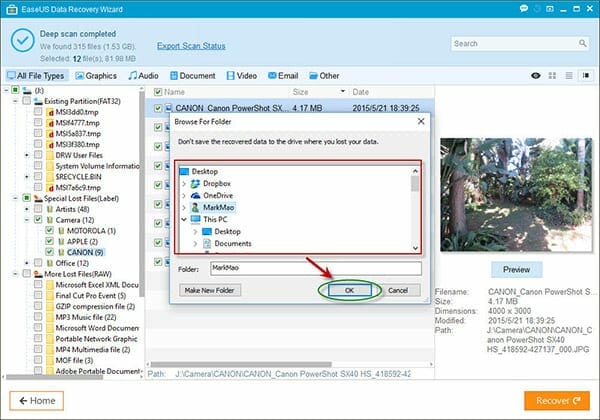Collapse the This PC tree node
The height and width of the screenshot is (420, 600).
pos(183,219)
